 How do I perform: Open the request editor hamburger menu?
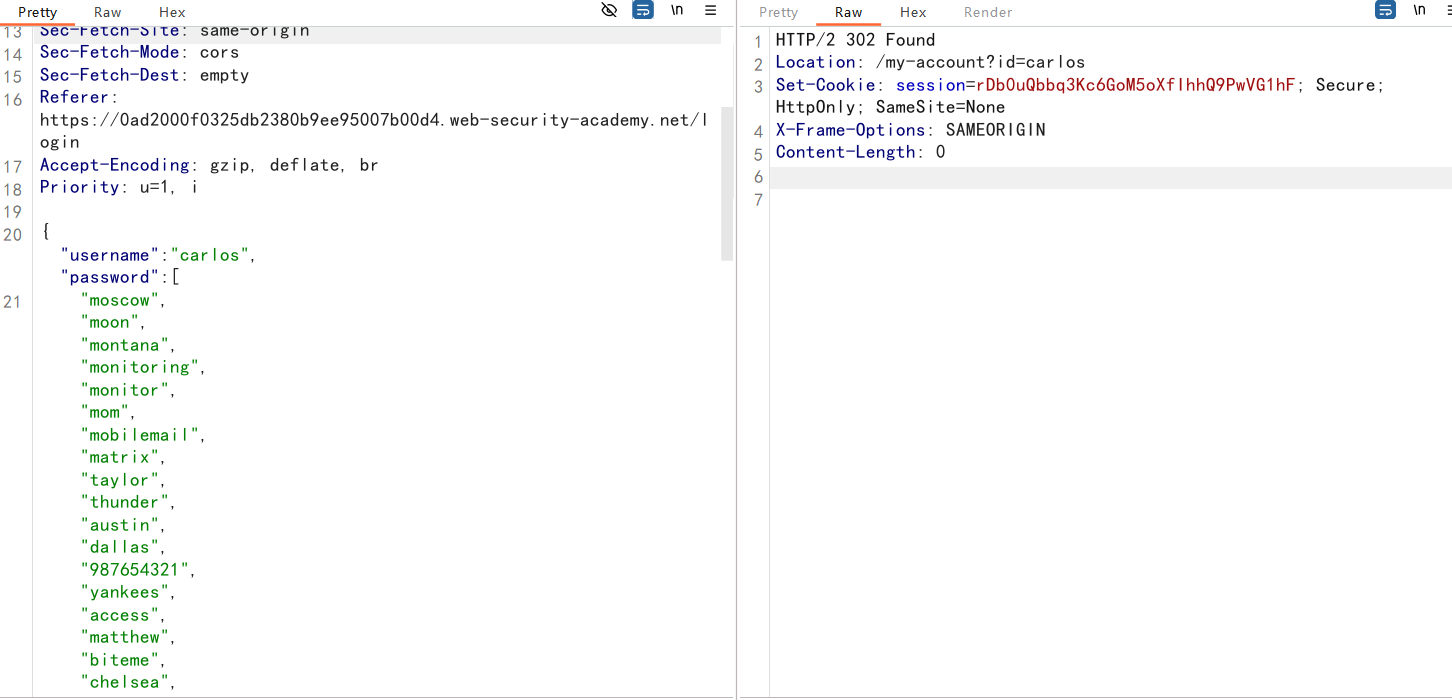pos(711,10)
